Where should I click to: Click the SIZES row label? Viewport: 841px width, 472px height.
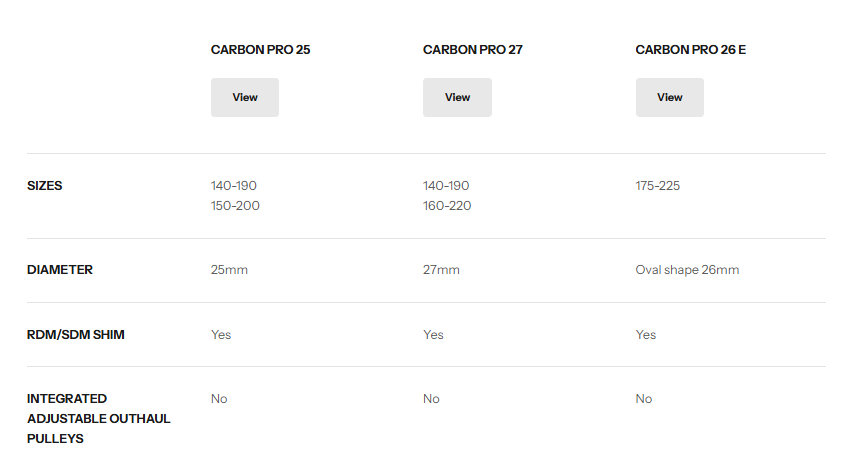[x=45, y=186]
